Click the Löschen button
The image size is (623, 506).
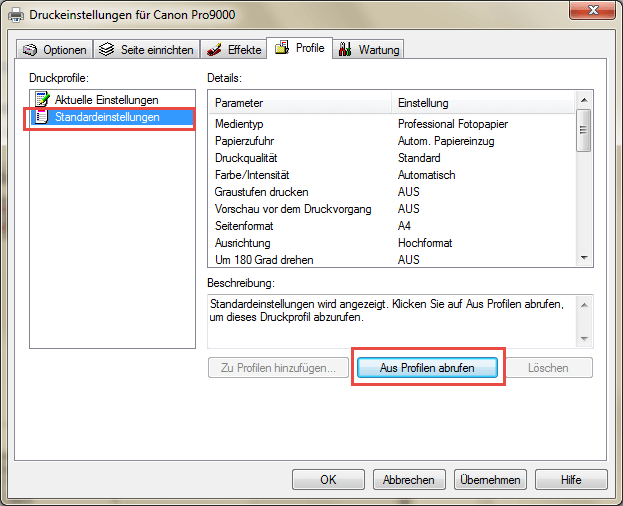548,368
